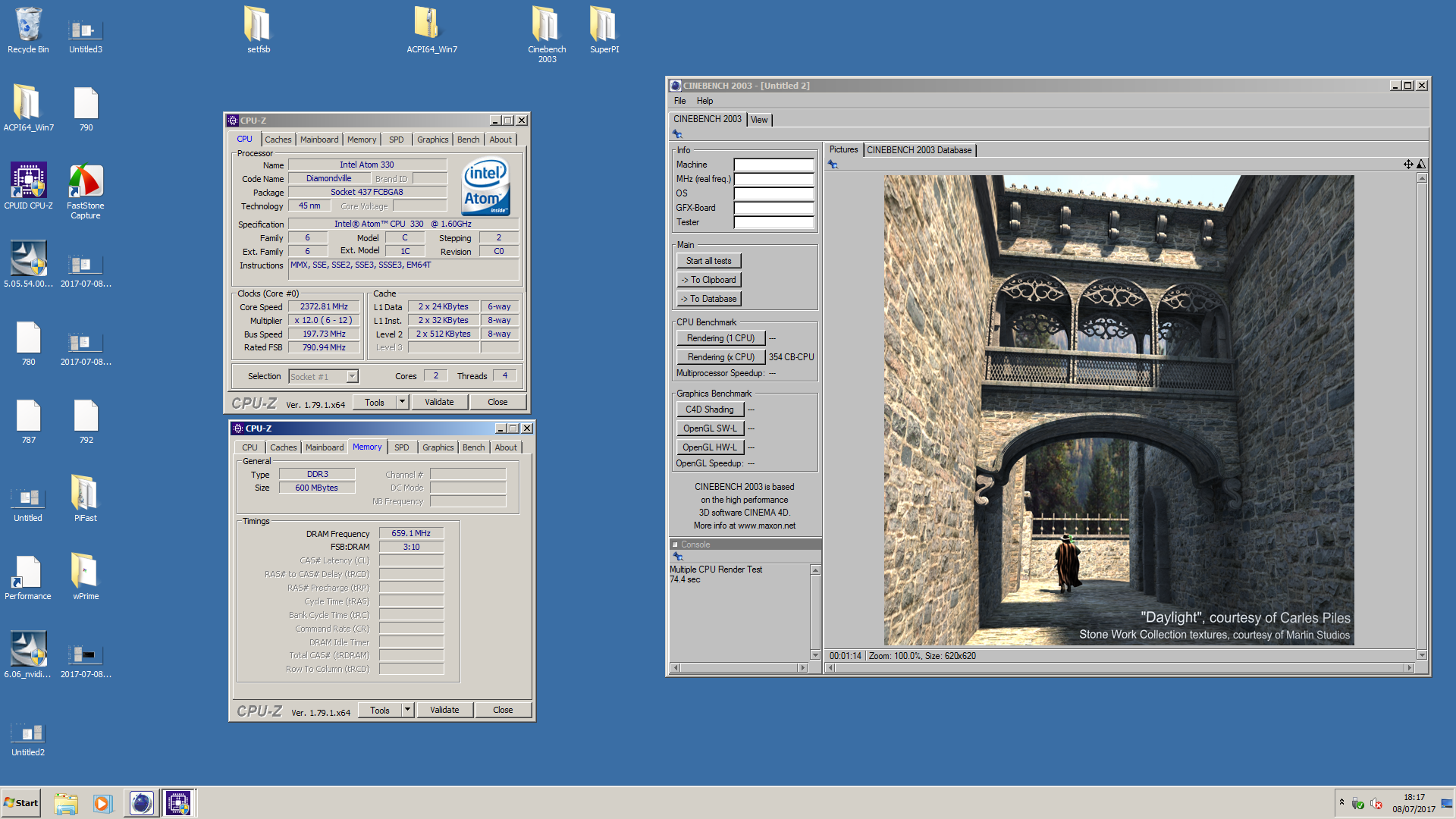The height and width of the screenshot is (819, 1456).
Task: Click the OpenGL SW-L button
Action: (x=710, y=428)
